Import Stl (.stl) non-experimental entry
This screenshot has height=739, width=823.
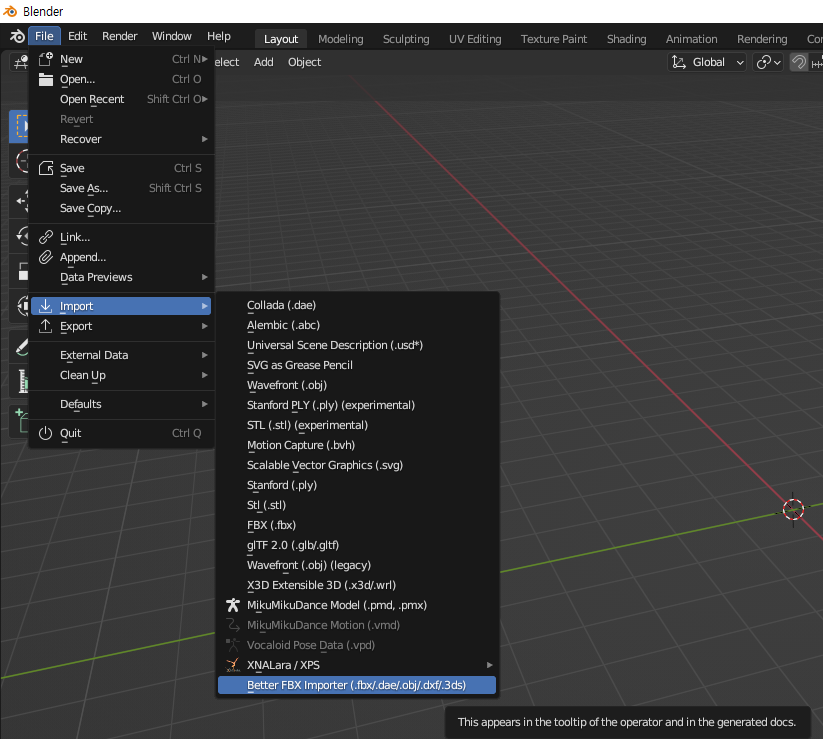pyautogui.click(x=357, y=505)
